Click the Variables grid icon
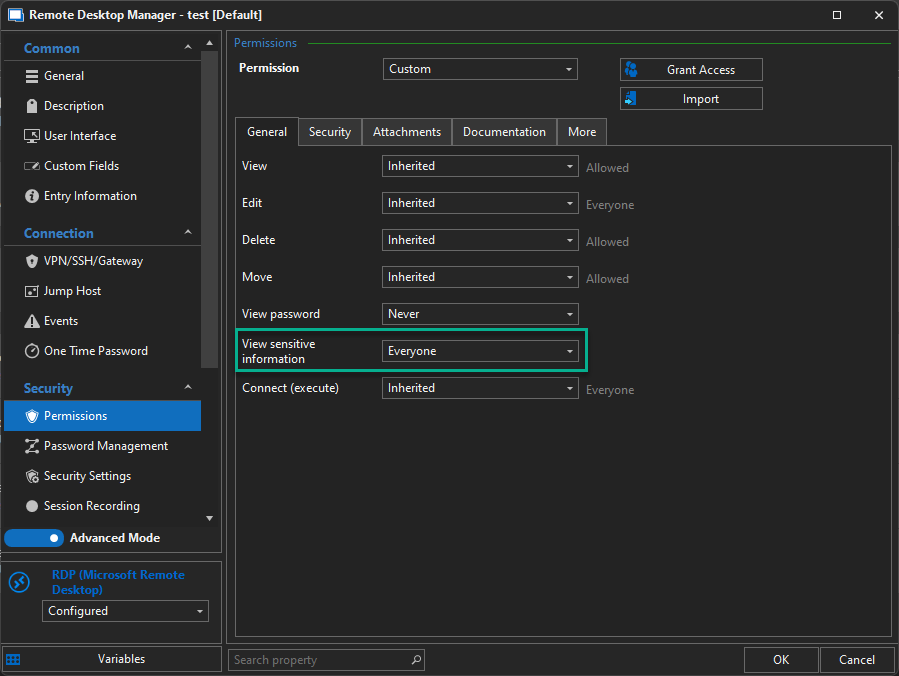 pyautogui.click(x=14, y=659)
